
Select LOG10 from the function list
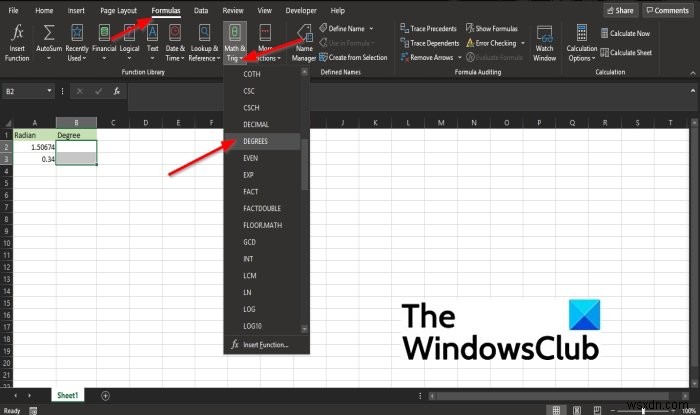[263, 326]
